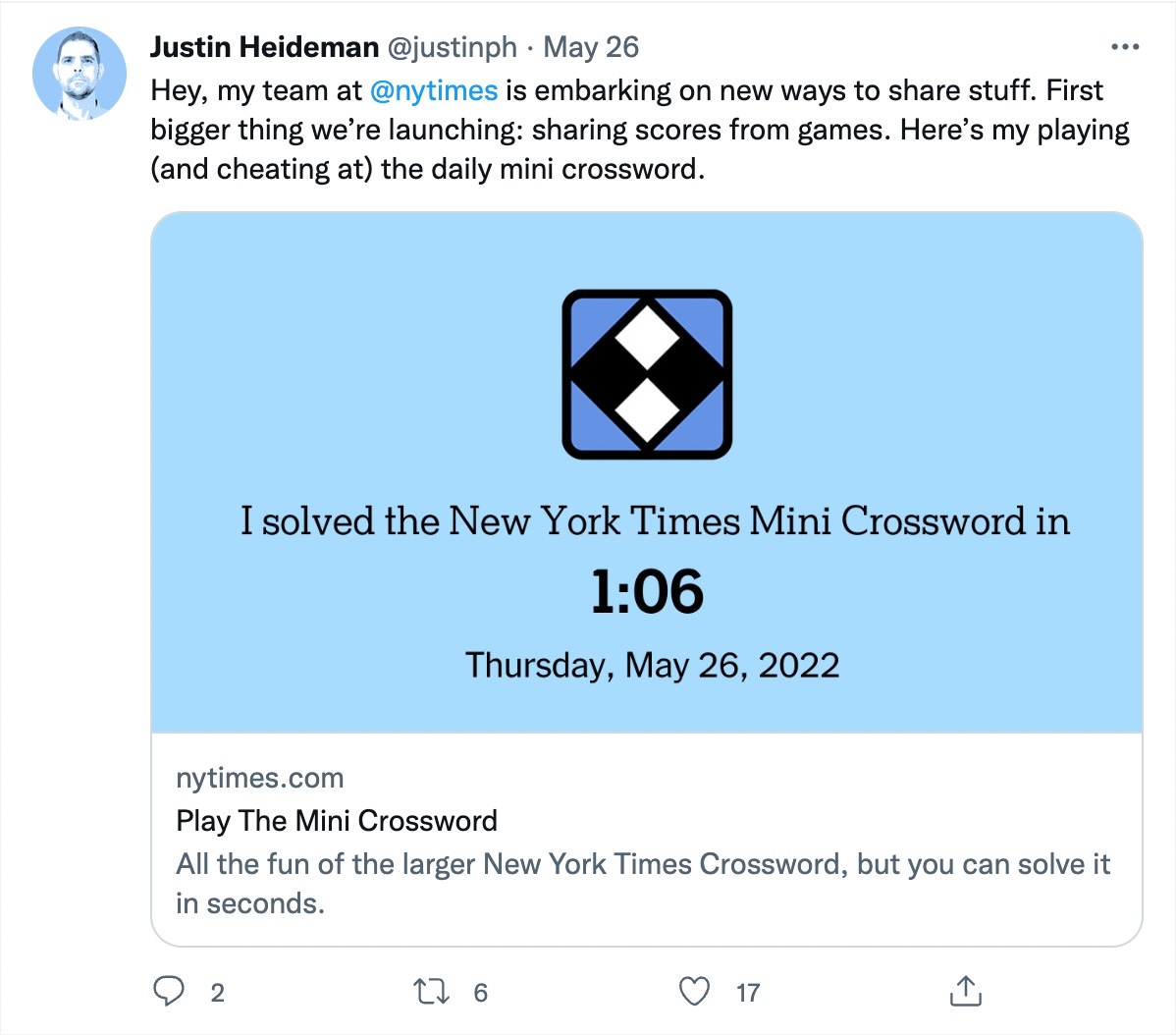Visit nytimes.com from the link card

pyautogui.click(x=259, y=778)
